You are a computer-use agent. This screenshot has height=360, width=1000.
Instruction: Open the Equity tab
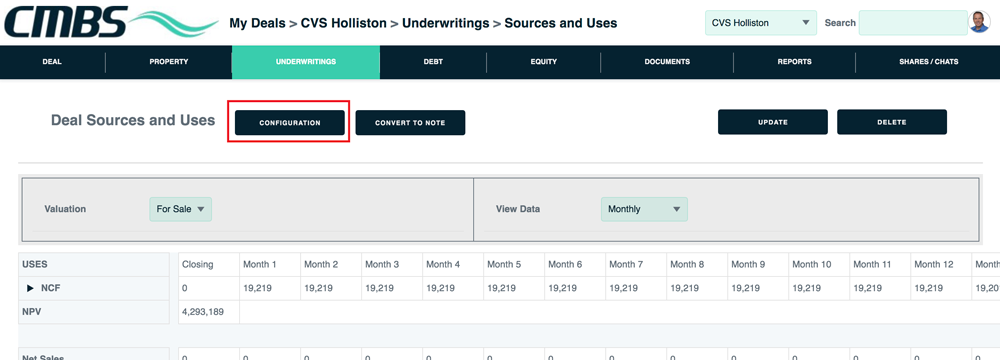(543, 62)
